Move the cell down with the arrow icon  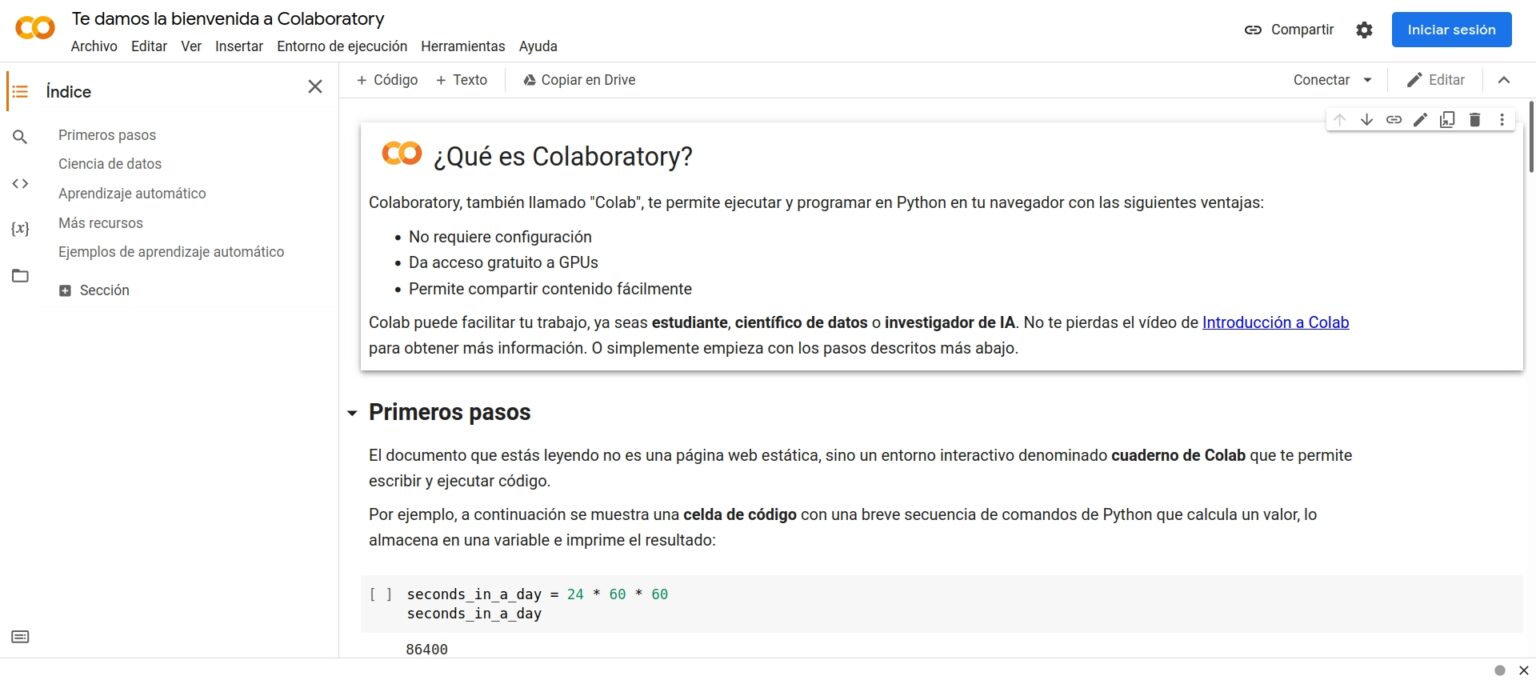(x=1367, y=119)
